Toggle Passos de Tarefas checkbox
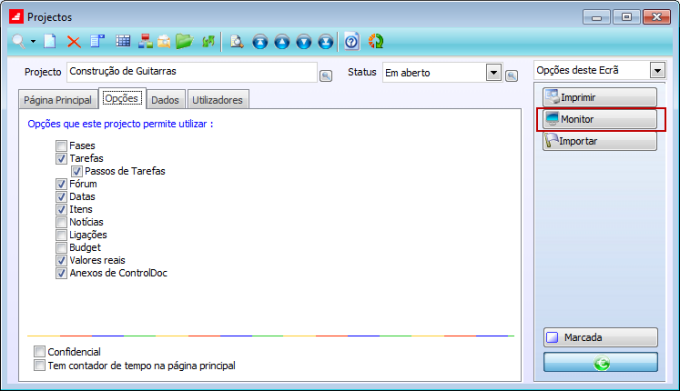Screen dimensions: 680x391 point(77,171)
